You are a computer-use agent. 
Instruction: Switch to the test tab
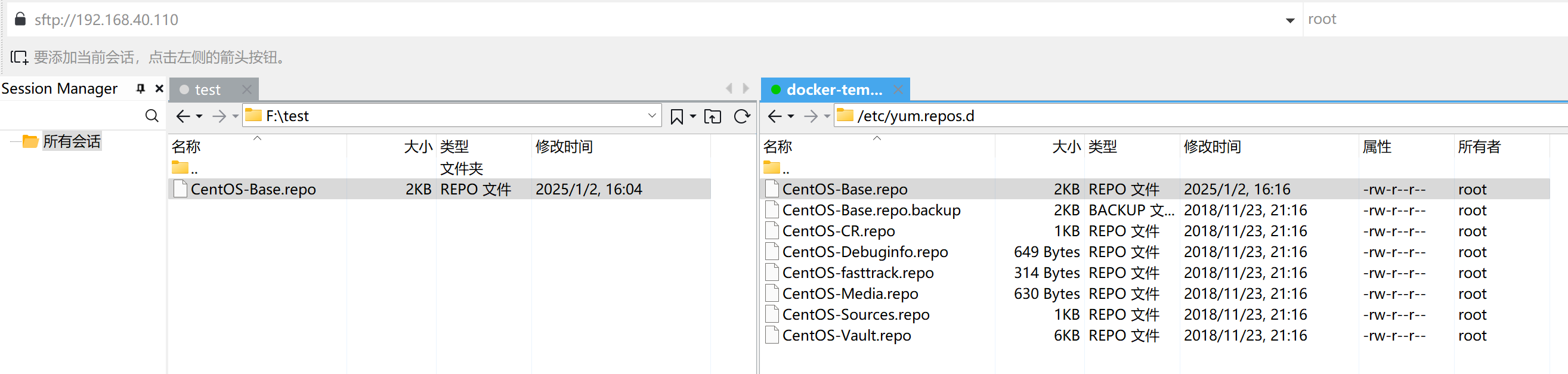coord(208,89)
